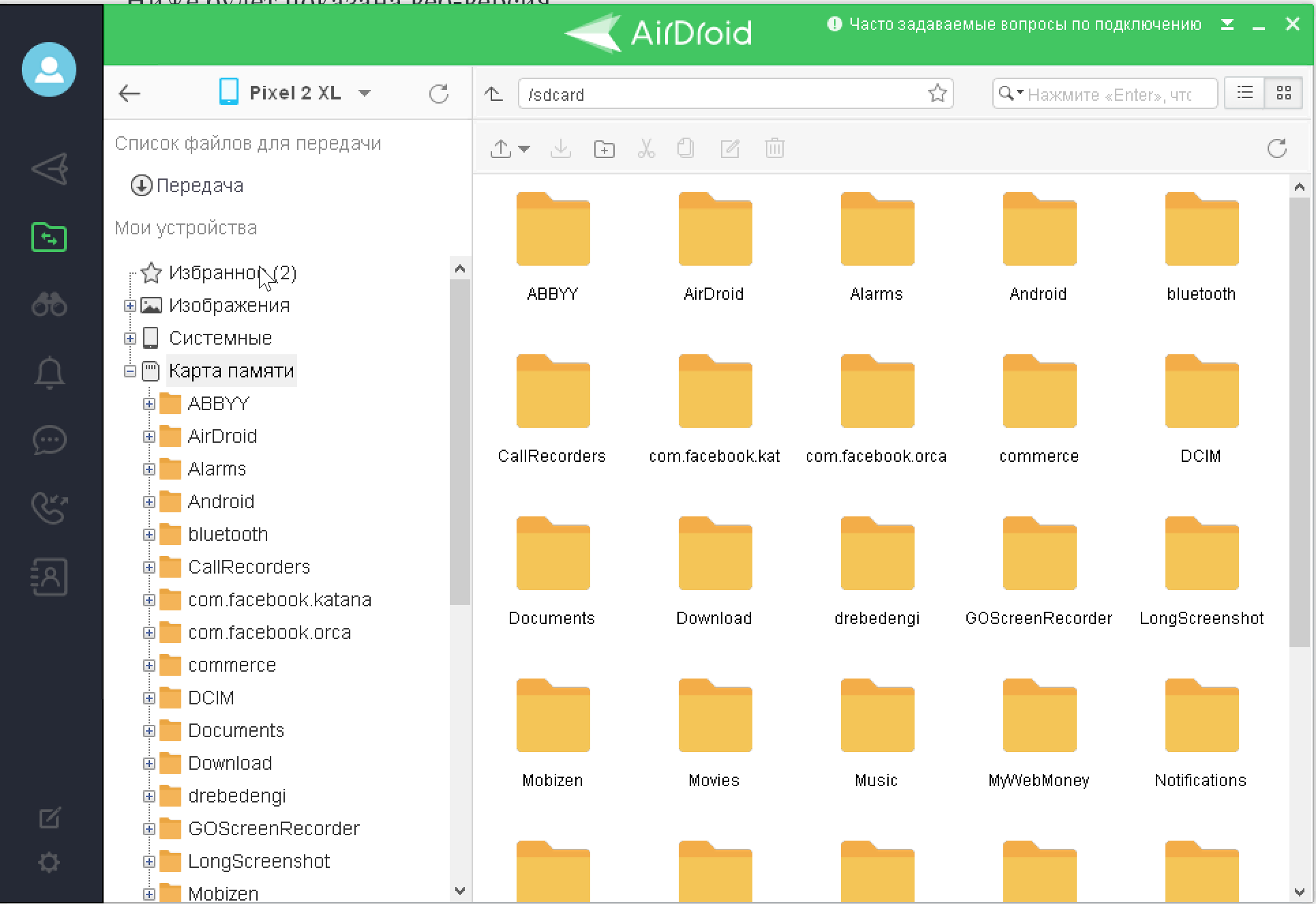Switch to list view mode
1316x904 pixels.
pos(1244,93)
